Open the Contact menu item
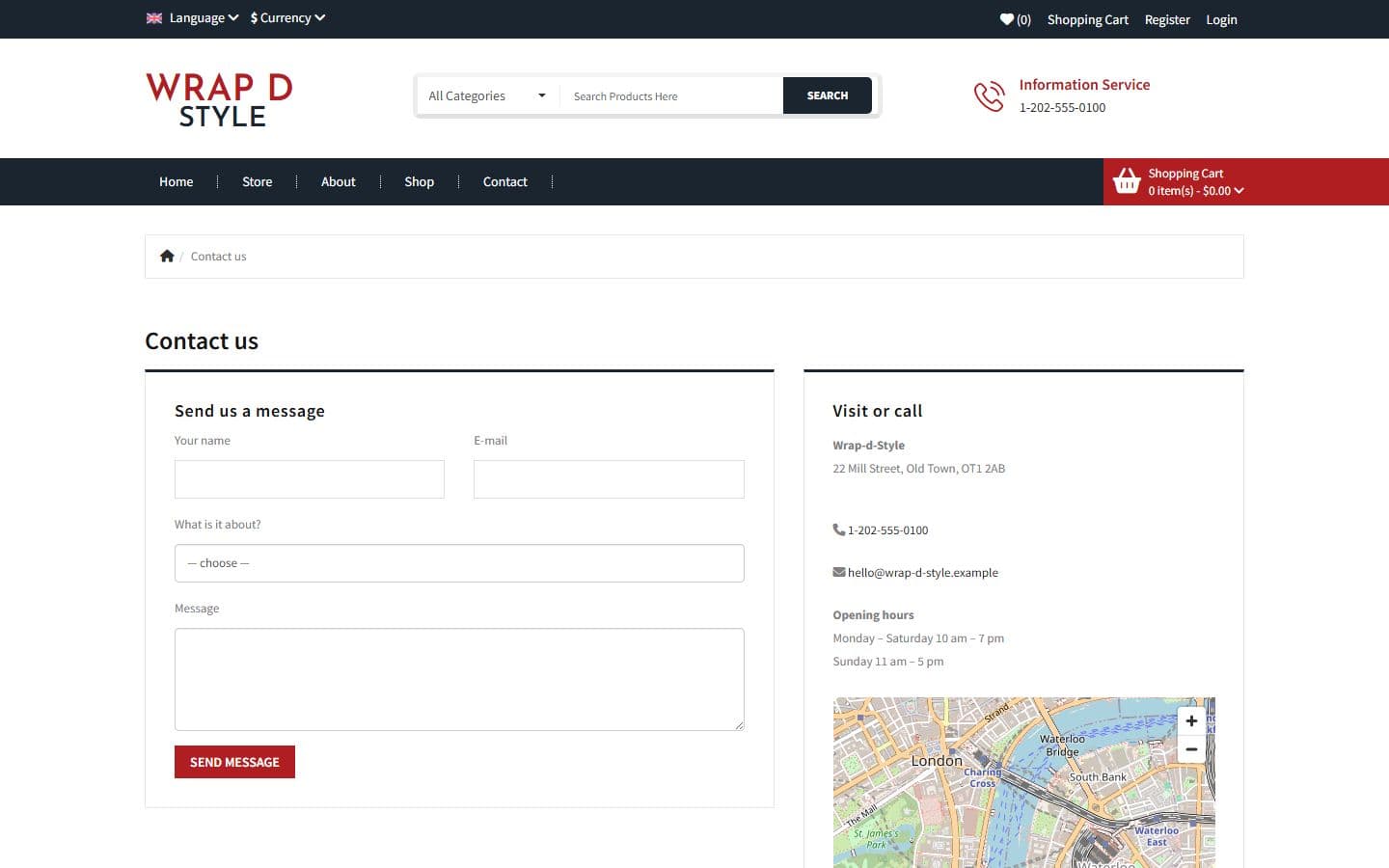This screenshot has height=868, width=1389. click(x=504, y=181)
